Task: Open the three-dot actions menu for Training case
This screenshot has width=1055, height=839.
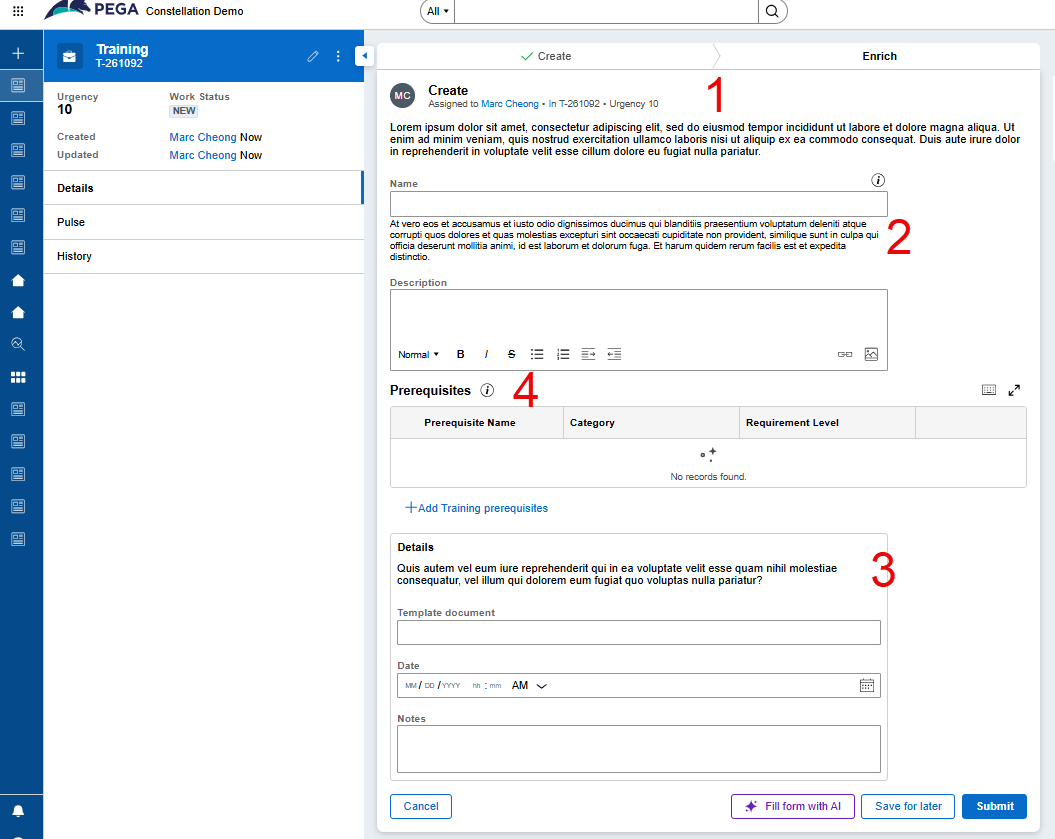Action: [338, 56]
